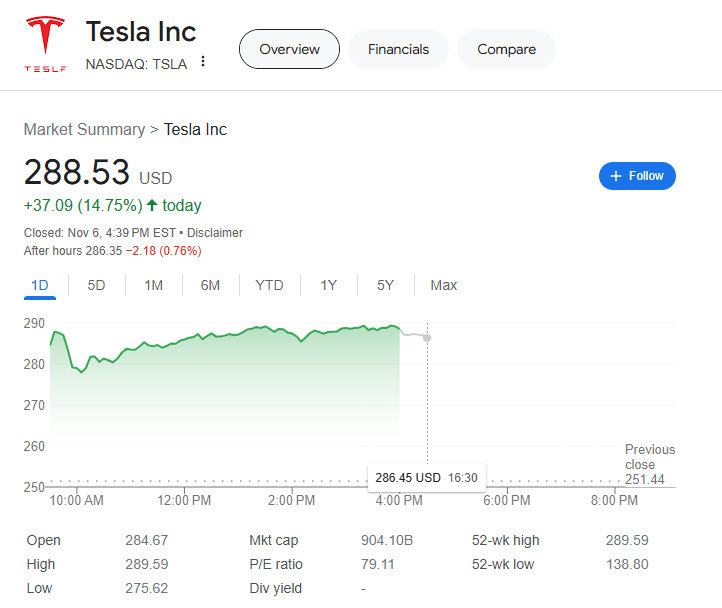The width and height of the screenshot is (722, 608).
Task: Show the Max chart range
Action: tap(443, 286)
